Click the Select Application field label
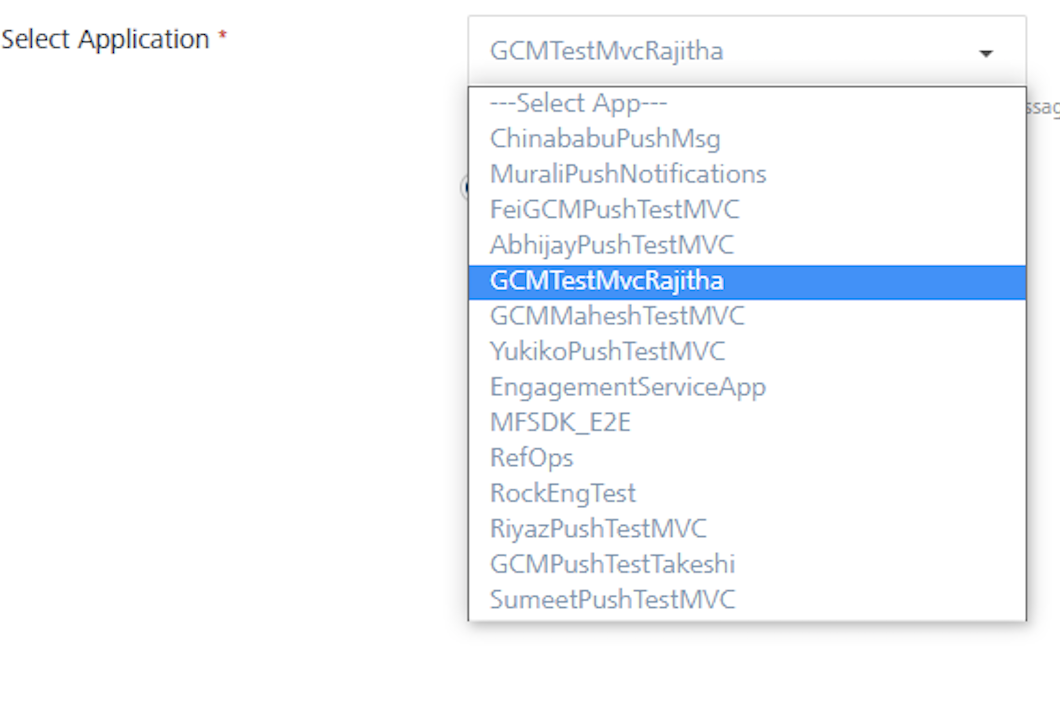Viewport: 1060px width, 706px height. (105, 40)
